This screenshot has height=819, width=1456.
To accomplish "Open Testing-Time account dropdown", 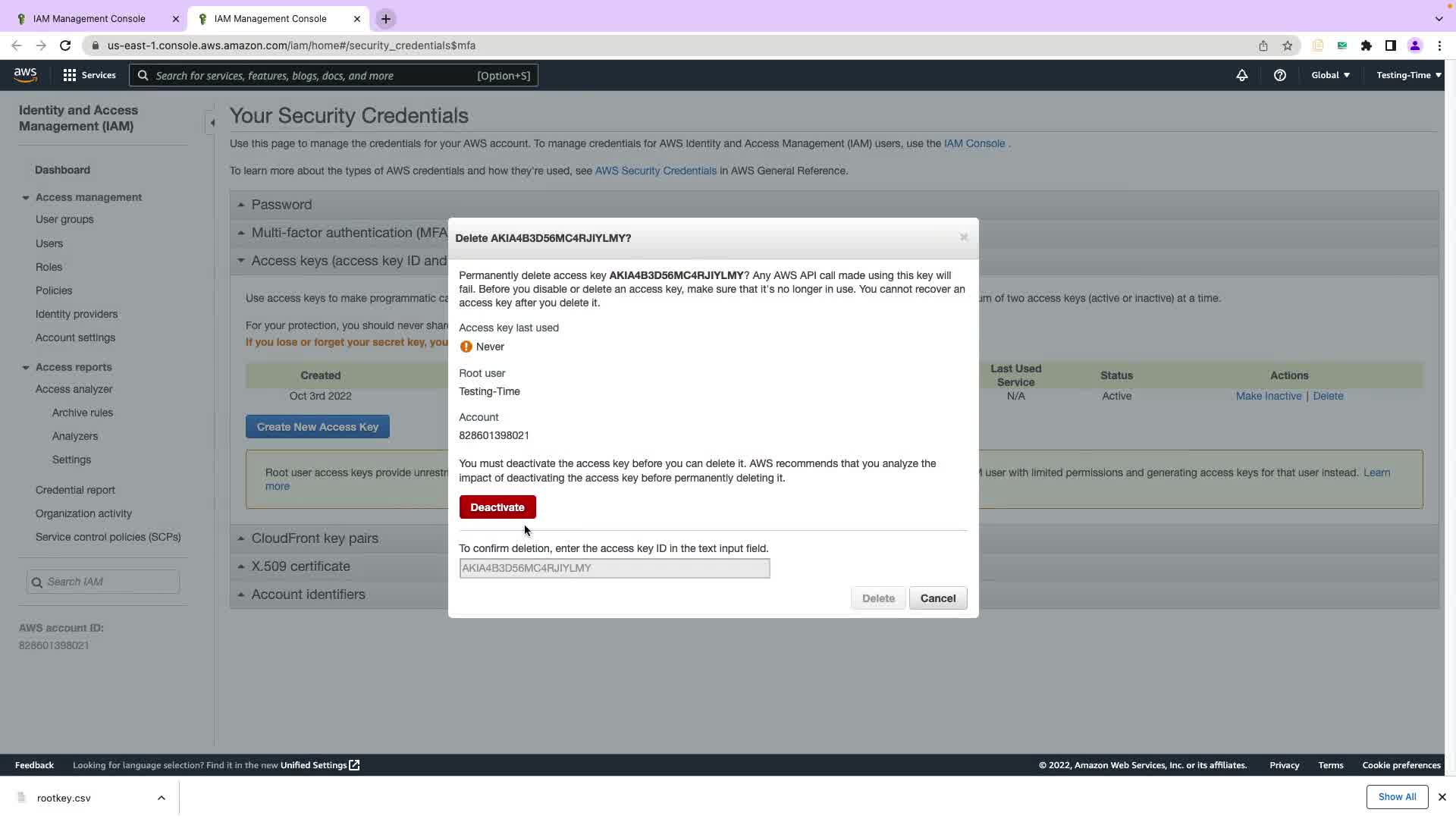I will (1408, 75).
